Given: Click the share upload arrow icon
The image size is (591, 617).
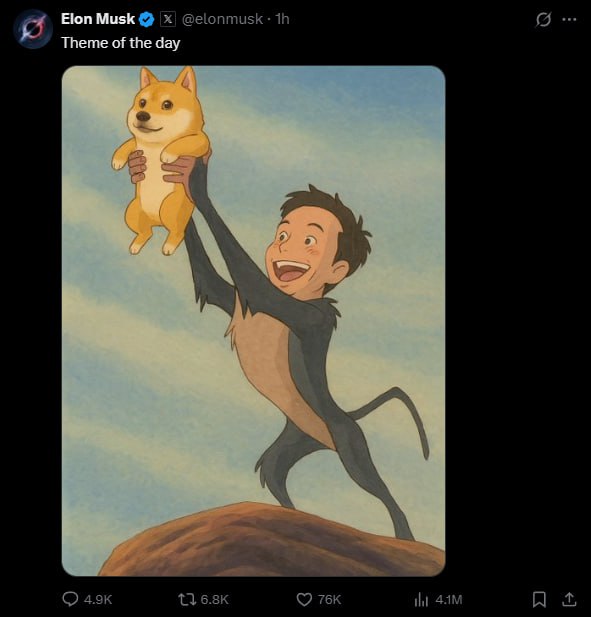Looking at the screenshot, I should click(569, 599).
